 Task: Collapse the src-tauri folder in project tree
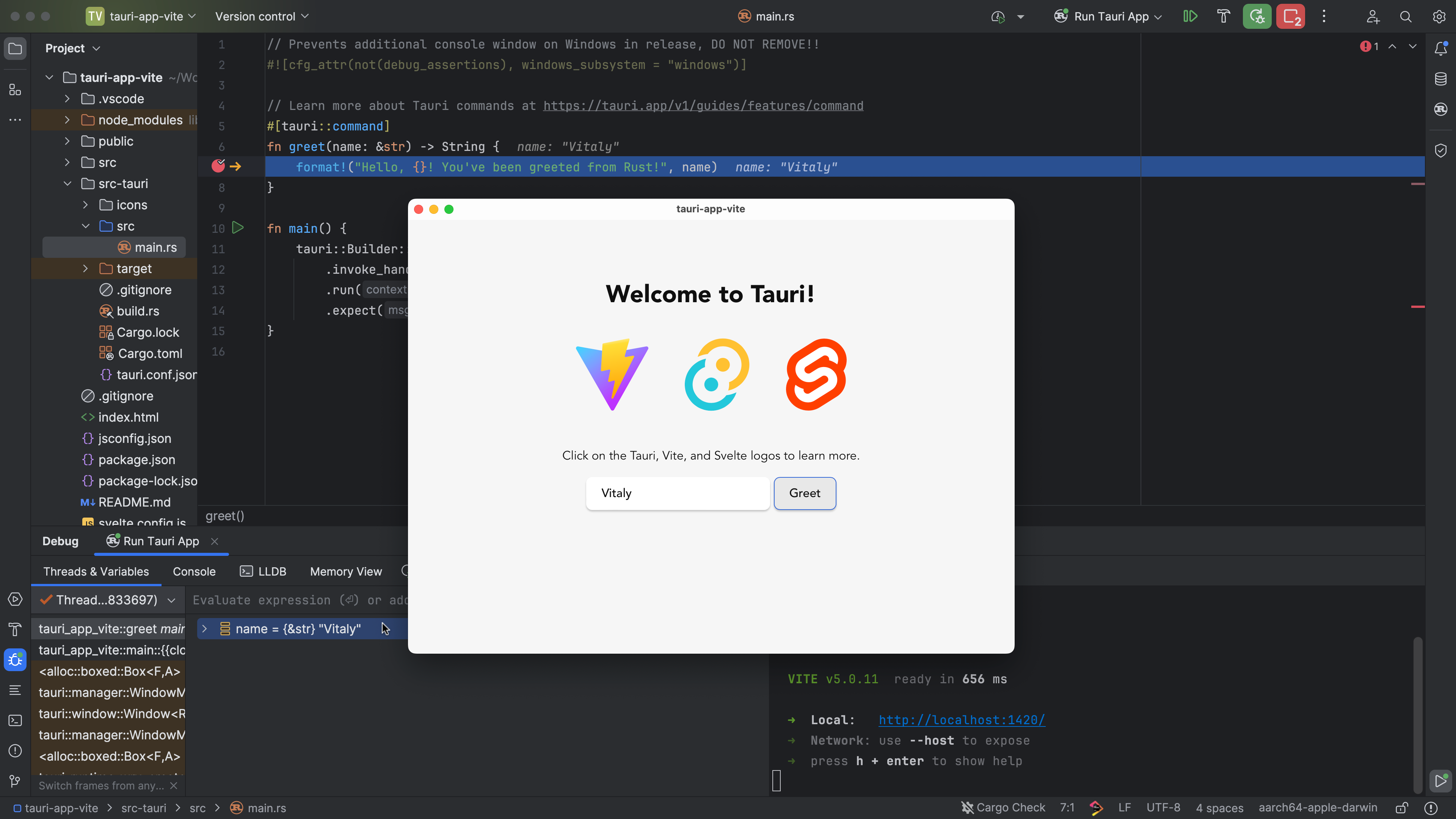click(x=68, y=184)
